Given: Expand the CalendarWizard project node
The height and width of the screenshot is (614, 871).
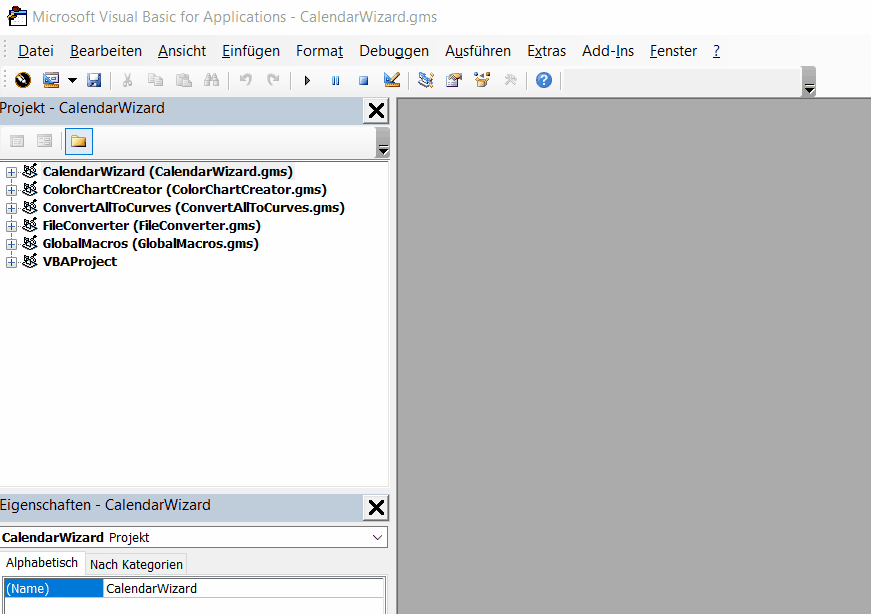Looking at the screenshot, I should (11, 172).
